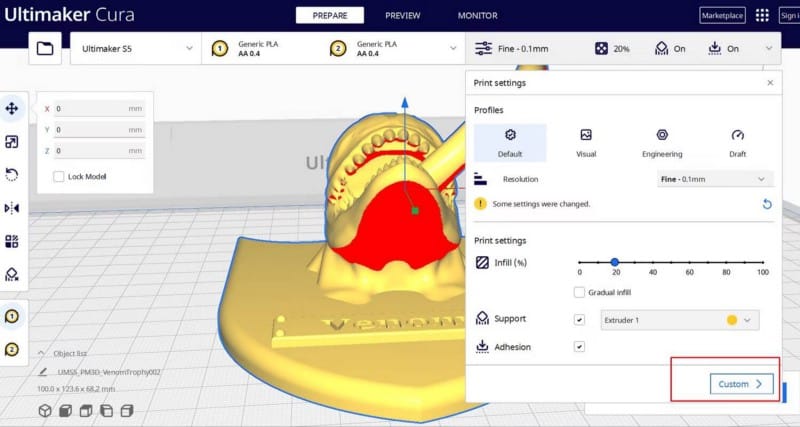800x427 pixels.
Task: Select the Visual profile
Action: coord(586,143)
